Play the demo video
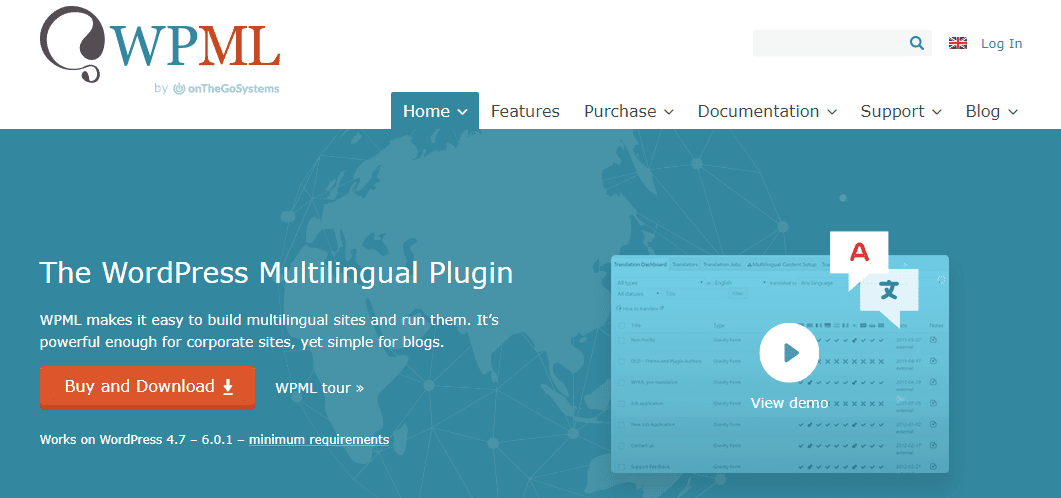This screenshot has height=498, width=1061. pos(789,353)
